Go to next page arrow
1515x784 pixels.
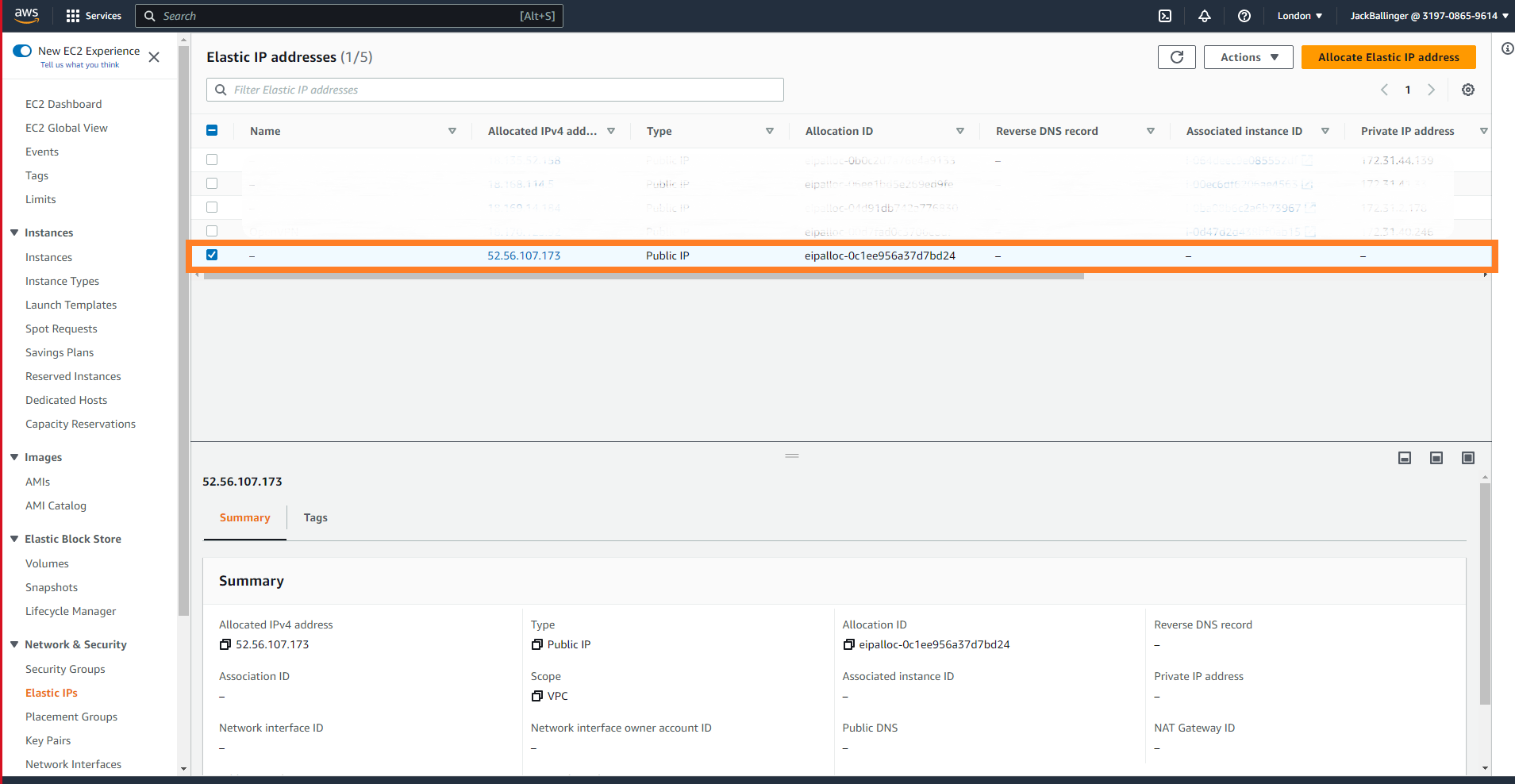coord(1432,90)
